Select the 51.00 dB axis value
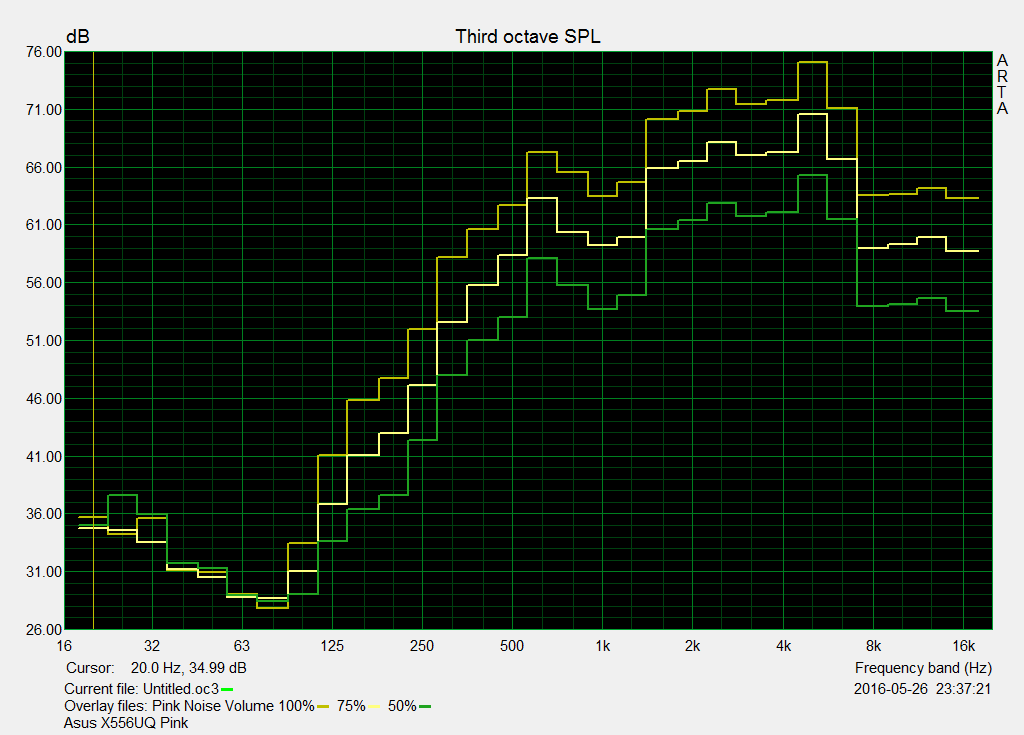Viewport: 1024px width, 735px height. point(44,341)
